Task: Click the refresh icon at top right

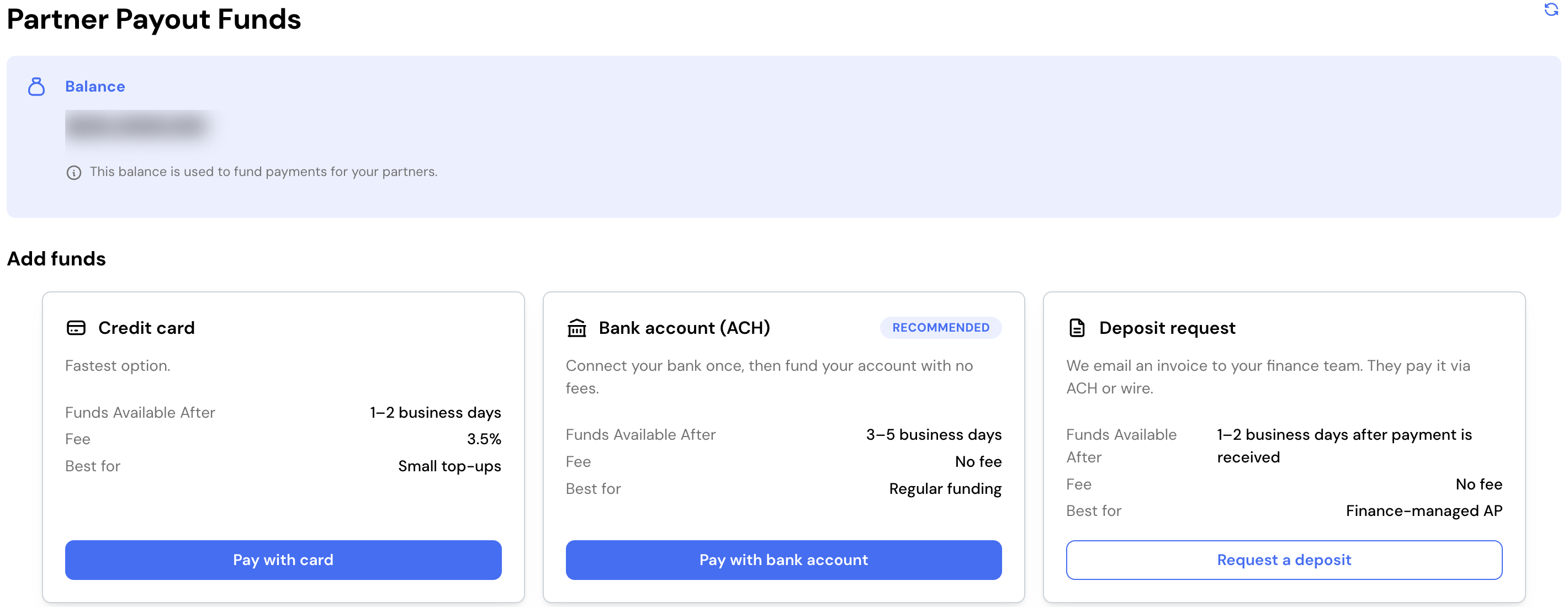Action: (1551, 10)
